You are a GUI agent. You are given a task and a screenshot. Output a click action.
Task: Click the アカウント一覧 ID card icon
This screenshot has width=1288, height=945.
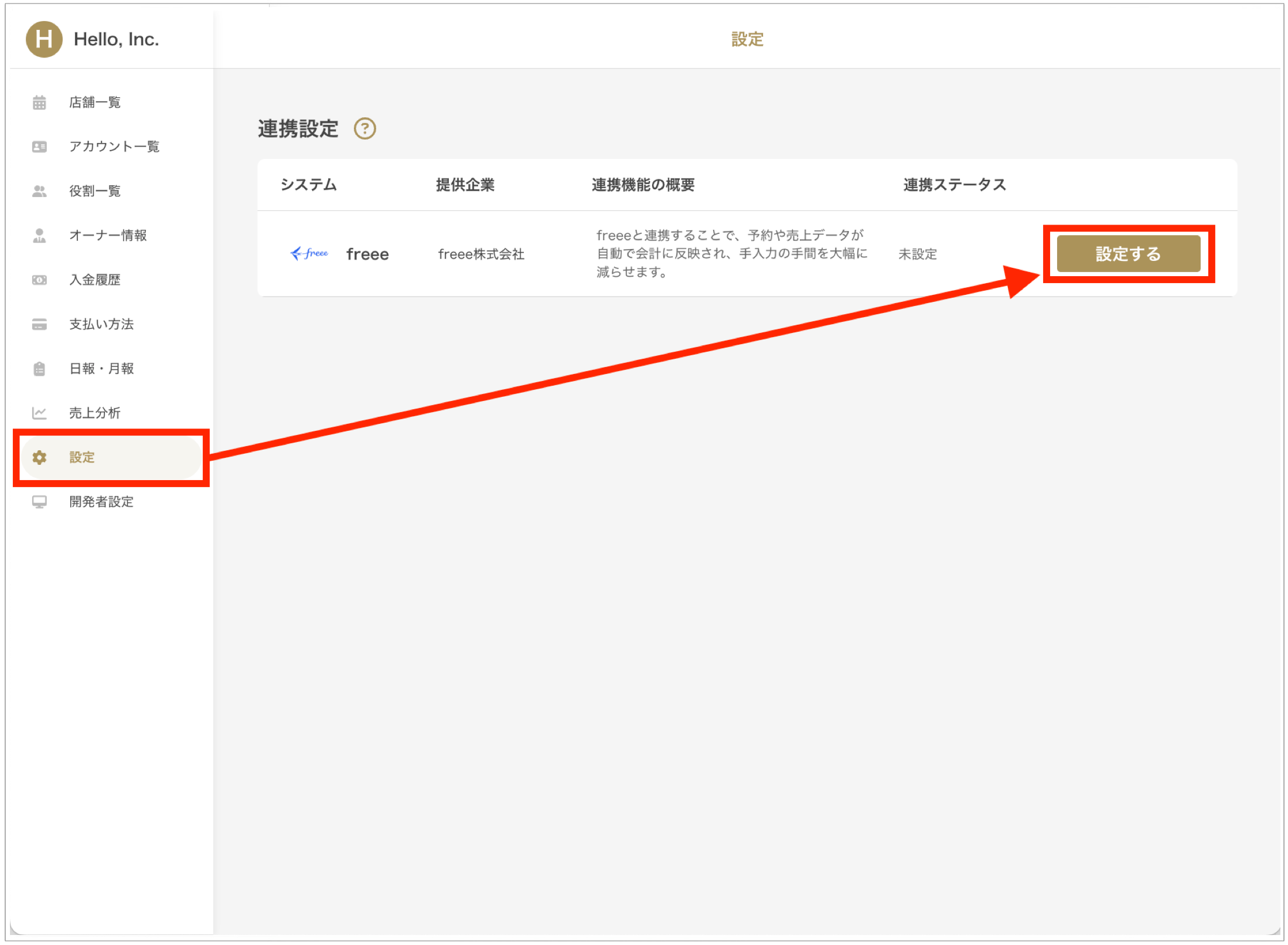tap(39, 147)
